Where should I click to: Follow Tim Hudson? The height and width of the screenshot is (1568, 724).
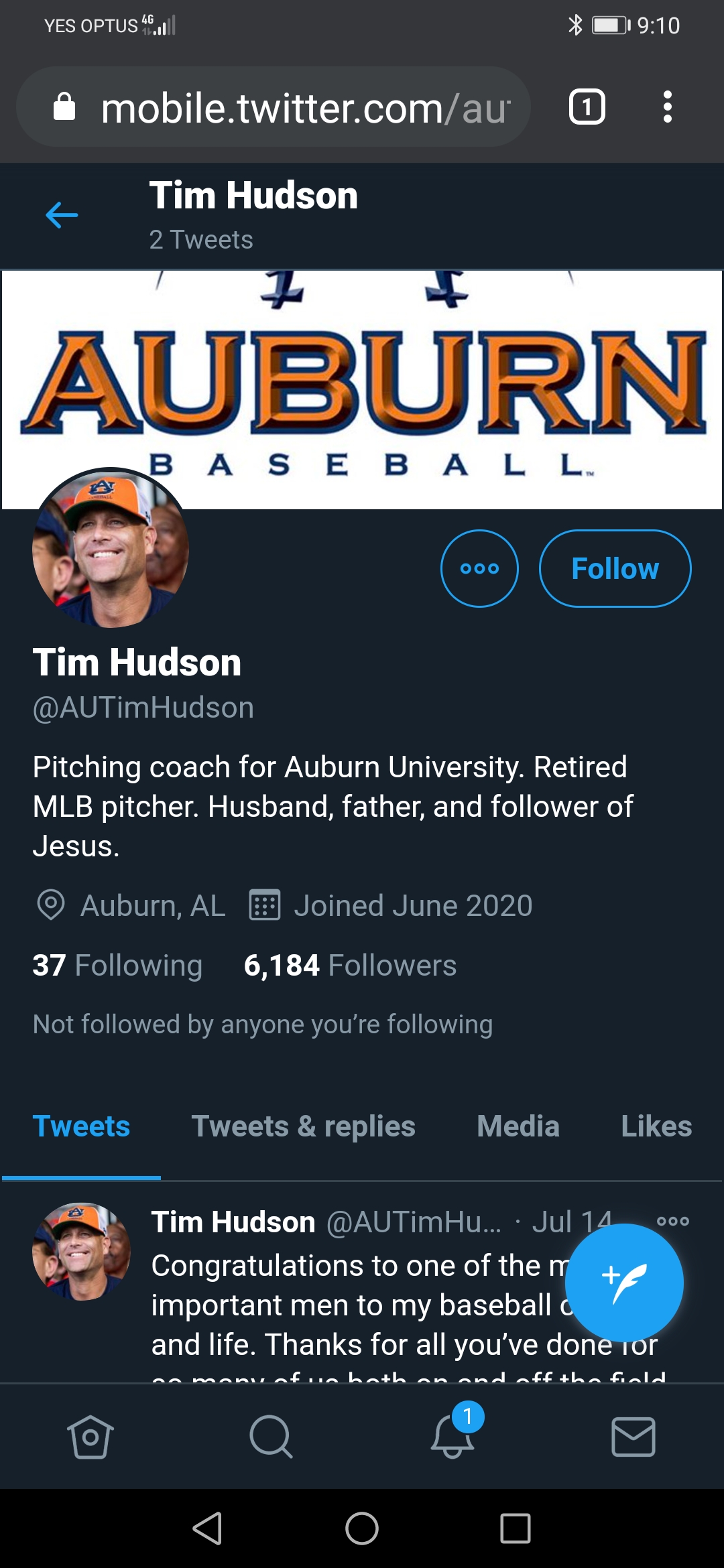[615, 568]
